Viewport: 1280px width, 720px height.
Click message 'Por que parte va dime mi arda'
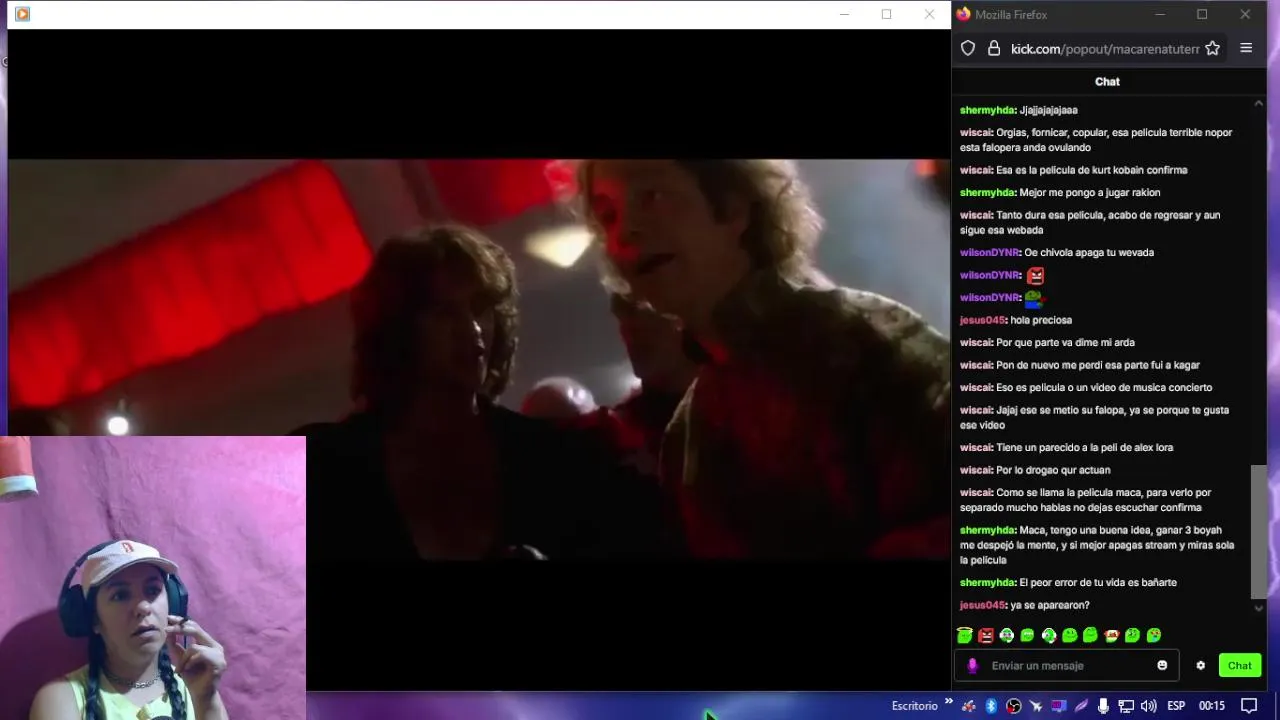click(1065, 342)
